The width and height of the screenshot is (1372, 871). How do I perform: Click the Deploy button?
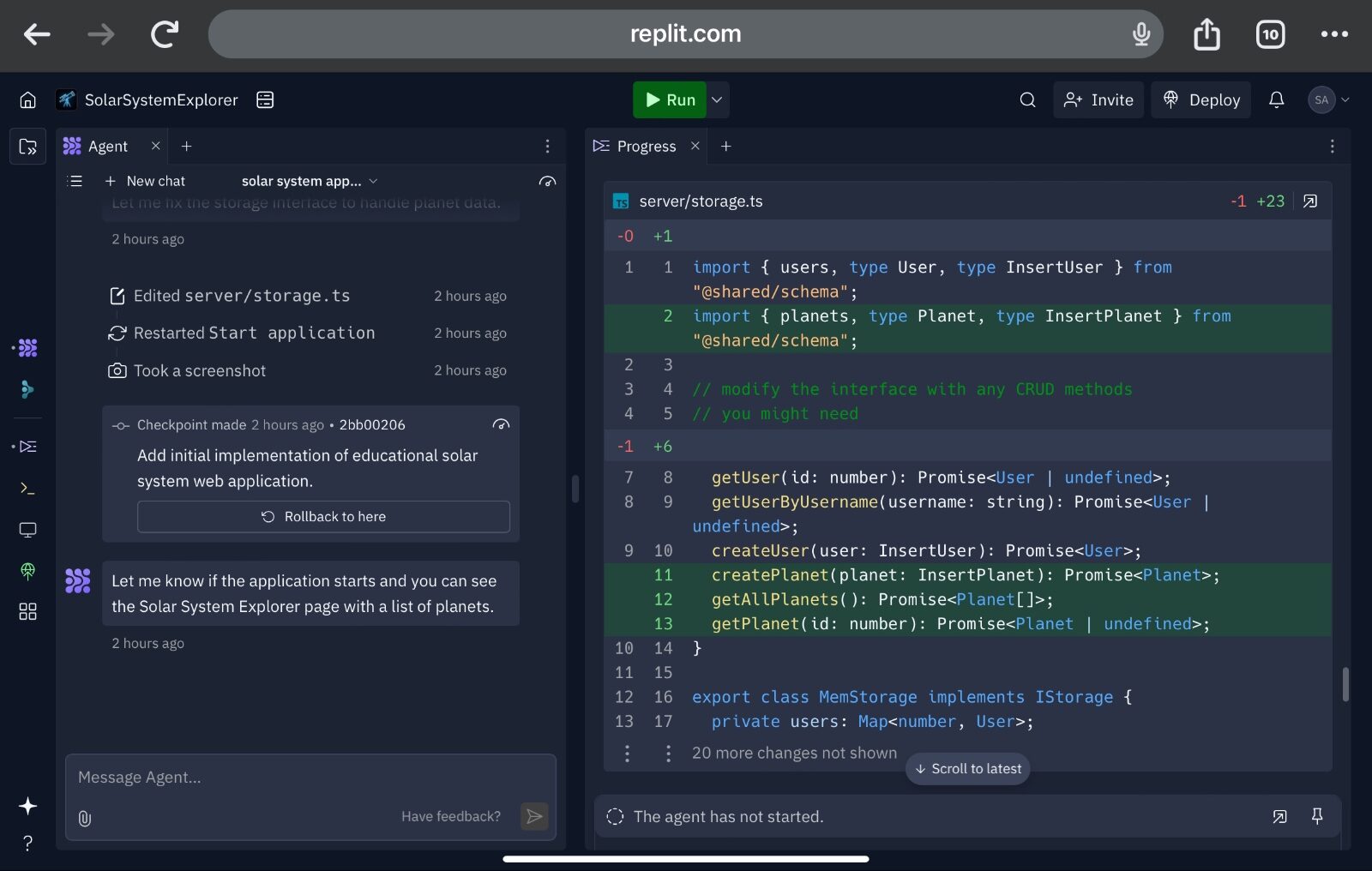point(1200,99)
